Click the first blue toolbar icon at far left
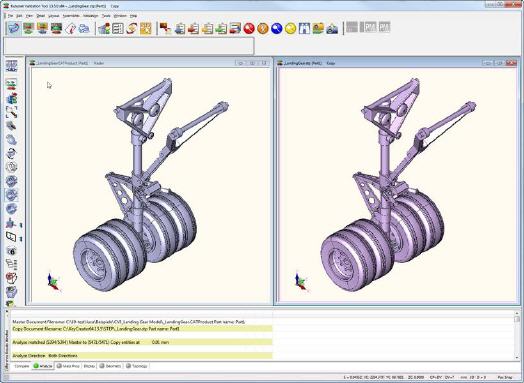 coord(14,29)
